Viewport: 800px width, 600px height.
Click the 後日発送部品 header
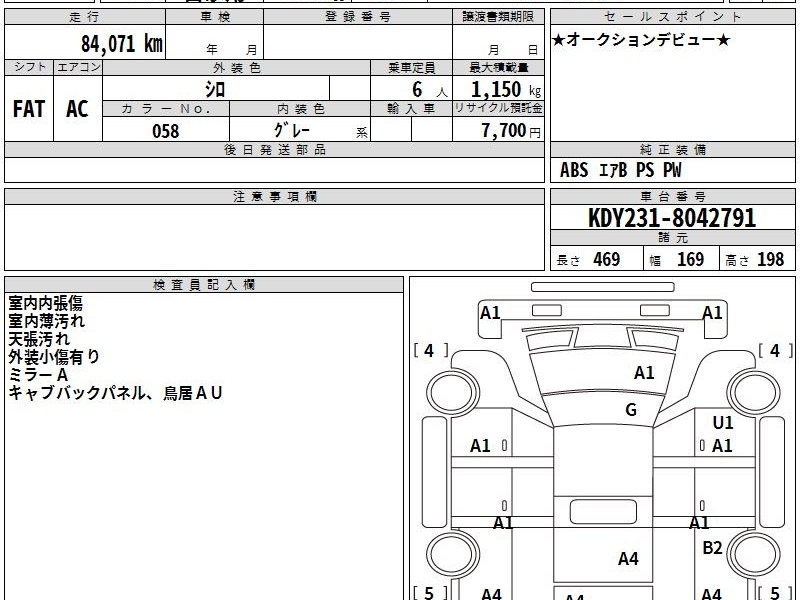274,149
